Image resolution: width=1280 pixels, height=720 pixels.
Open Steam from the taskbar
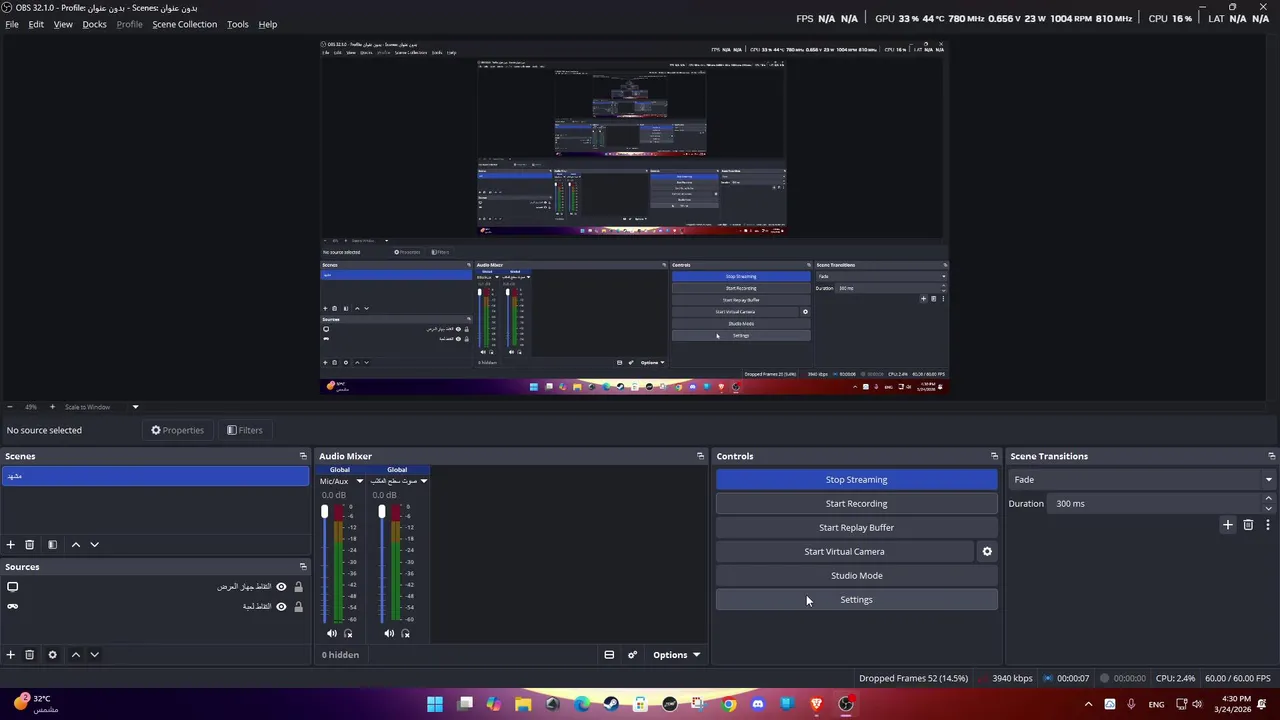tap(611, 704)
